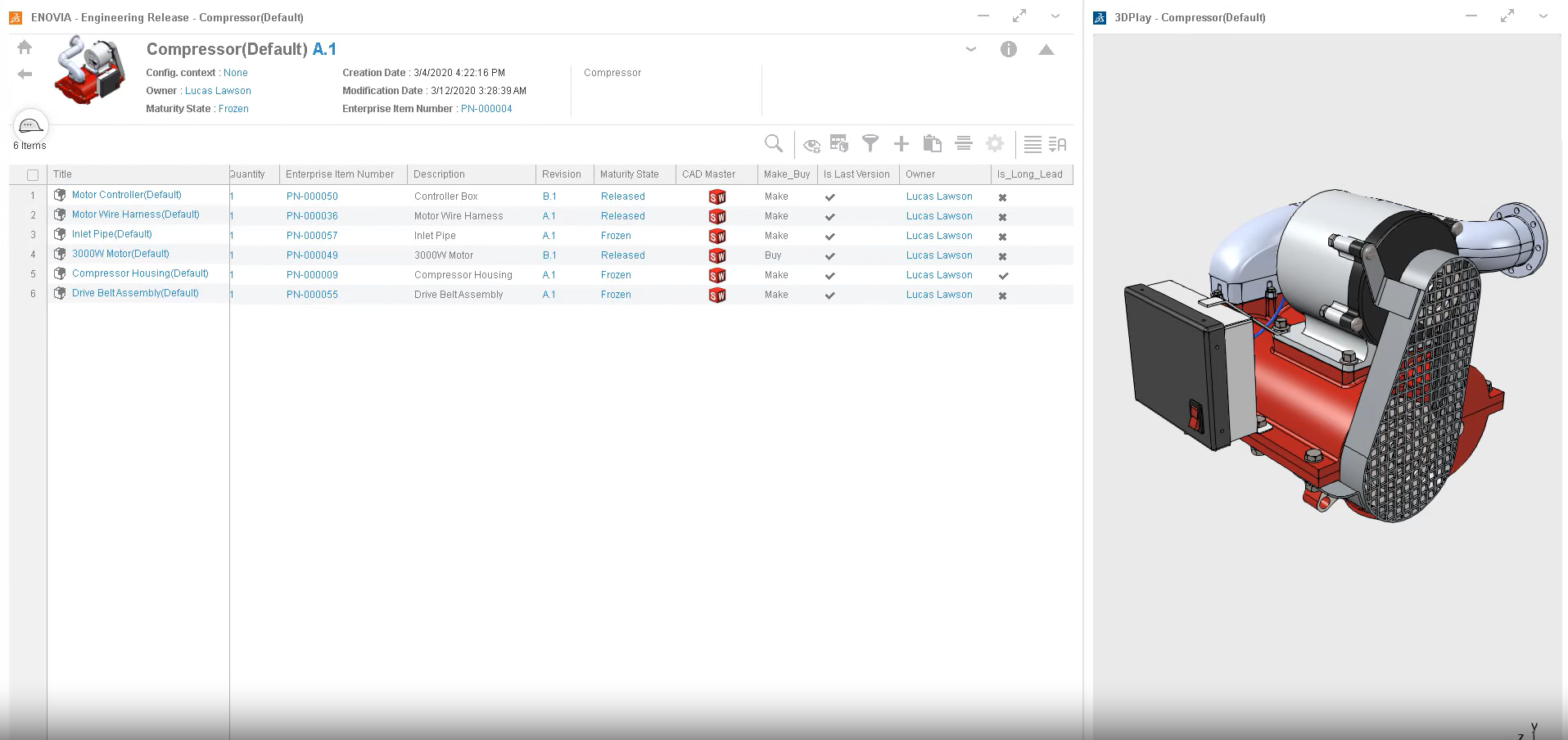The width and height of the screenshot is (1568, 740).
Task: Click the Enterprise Item Number column header
Action: point(340,174)
